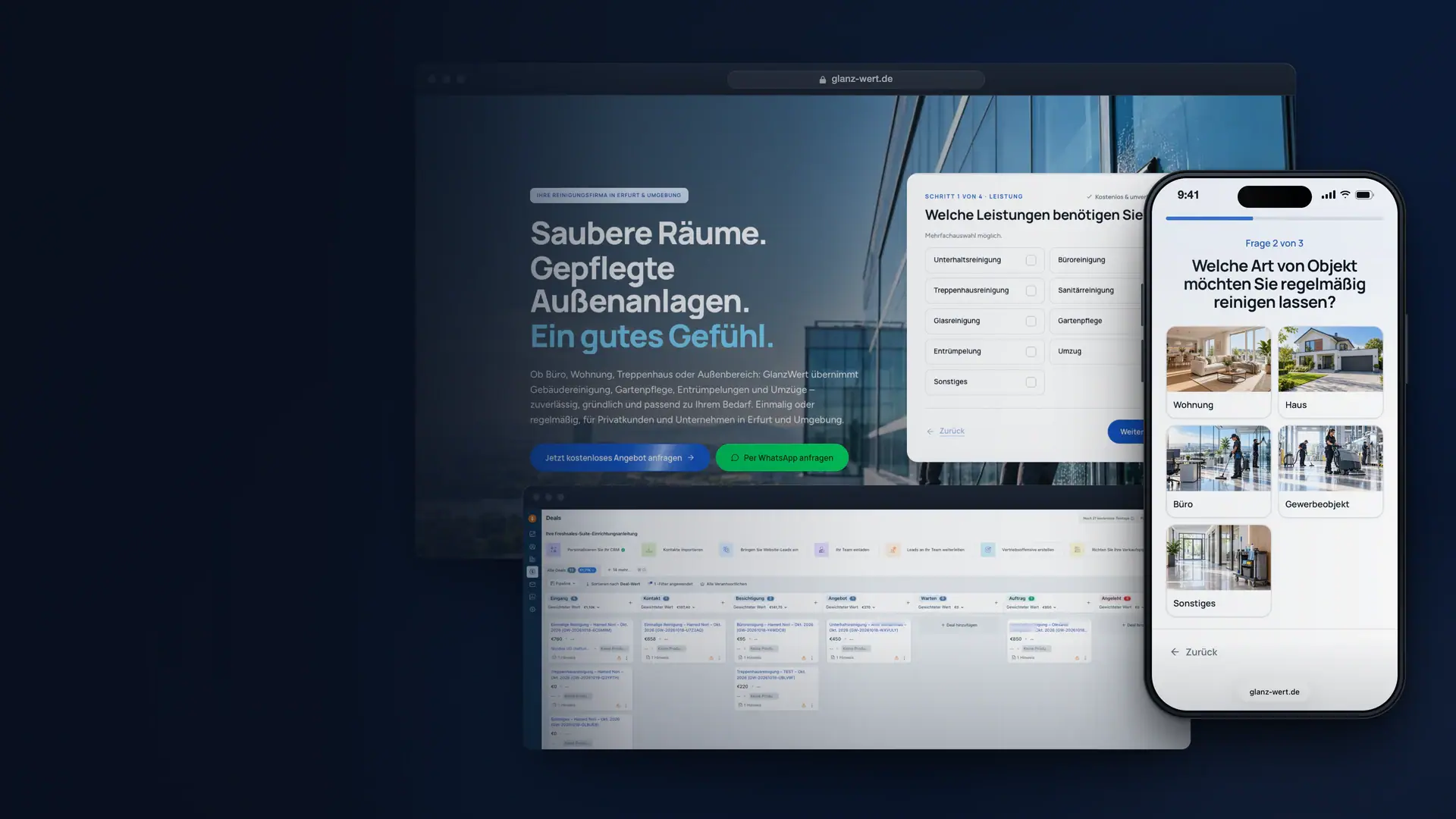Click Jetzt kostenloses Angebot anfragen button
Viewport: 1456px width, 819px height.
(620, 457)
